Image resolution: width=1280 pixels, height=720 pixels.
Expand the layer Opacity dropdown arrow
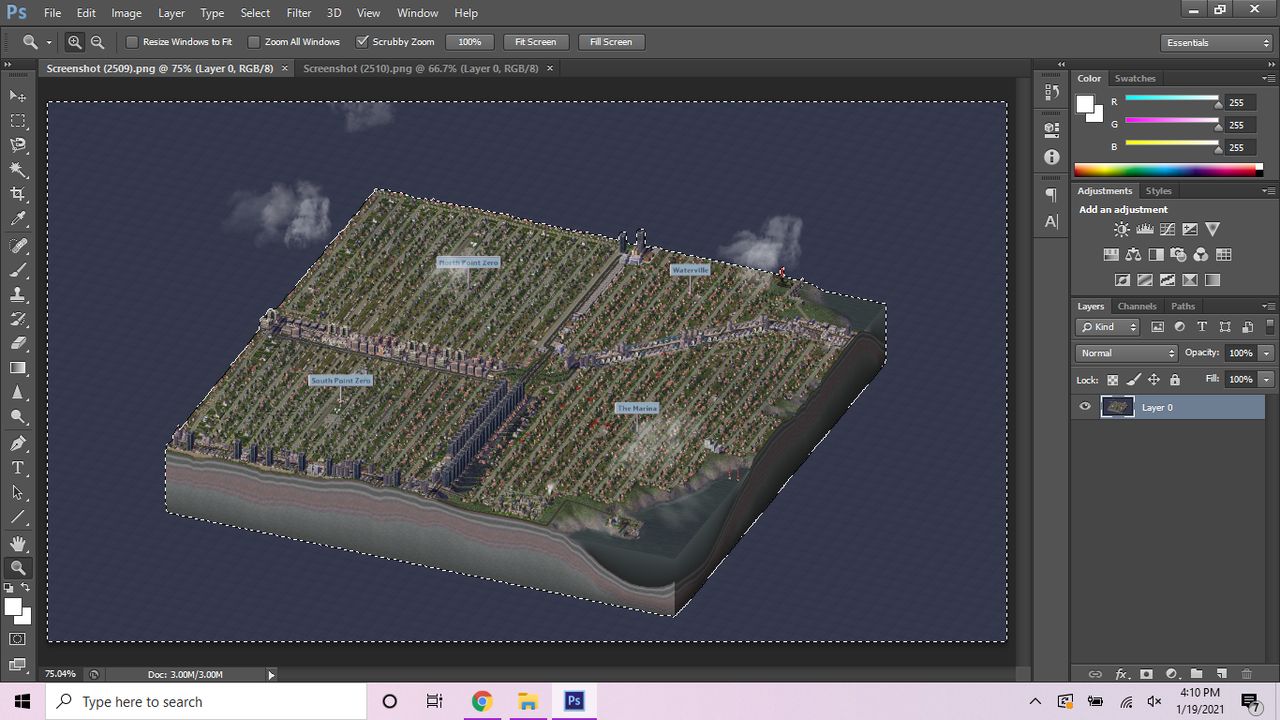1266,353
